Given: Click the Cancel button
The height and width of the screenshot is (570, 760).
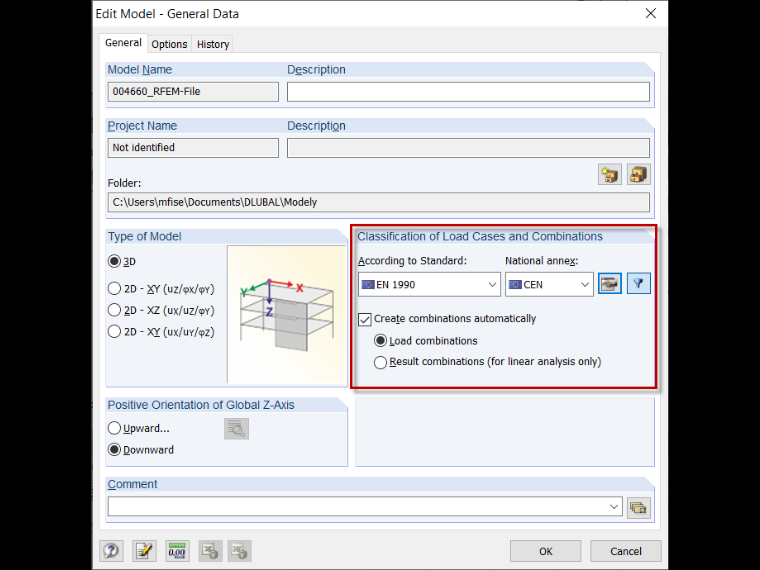Looking at the screenshot, I should coord(626,551).
